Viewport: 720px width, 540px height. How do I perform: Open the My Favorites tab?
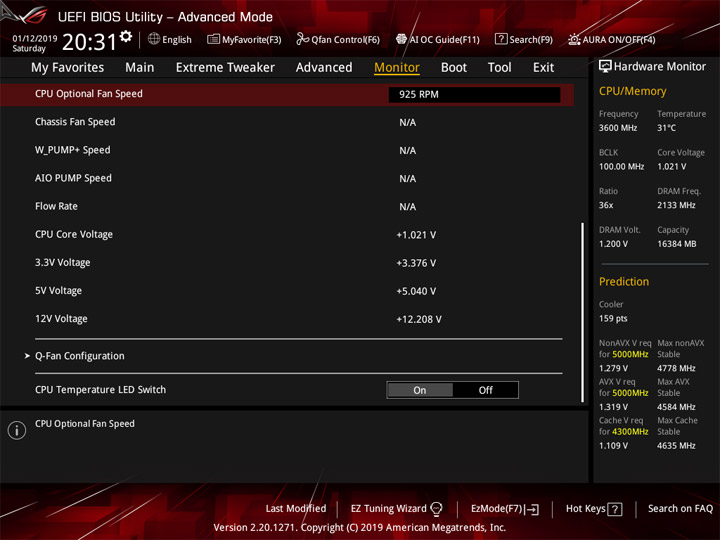pyautogui.click(x=68, y=68)
